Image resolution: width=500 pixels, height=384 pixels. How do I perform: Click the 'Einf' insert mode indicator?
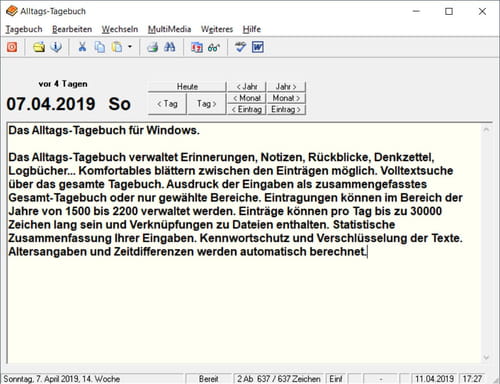336,379
